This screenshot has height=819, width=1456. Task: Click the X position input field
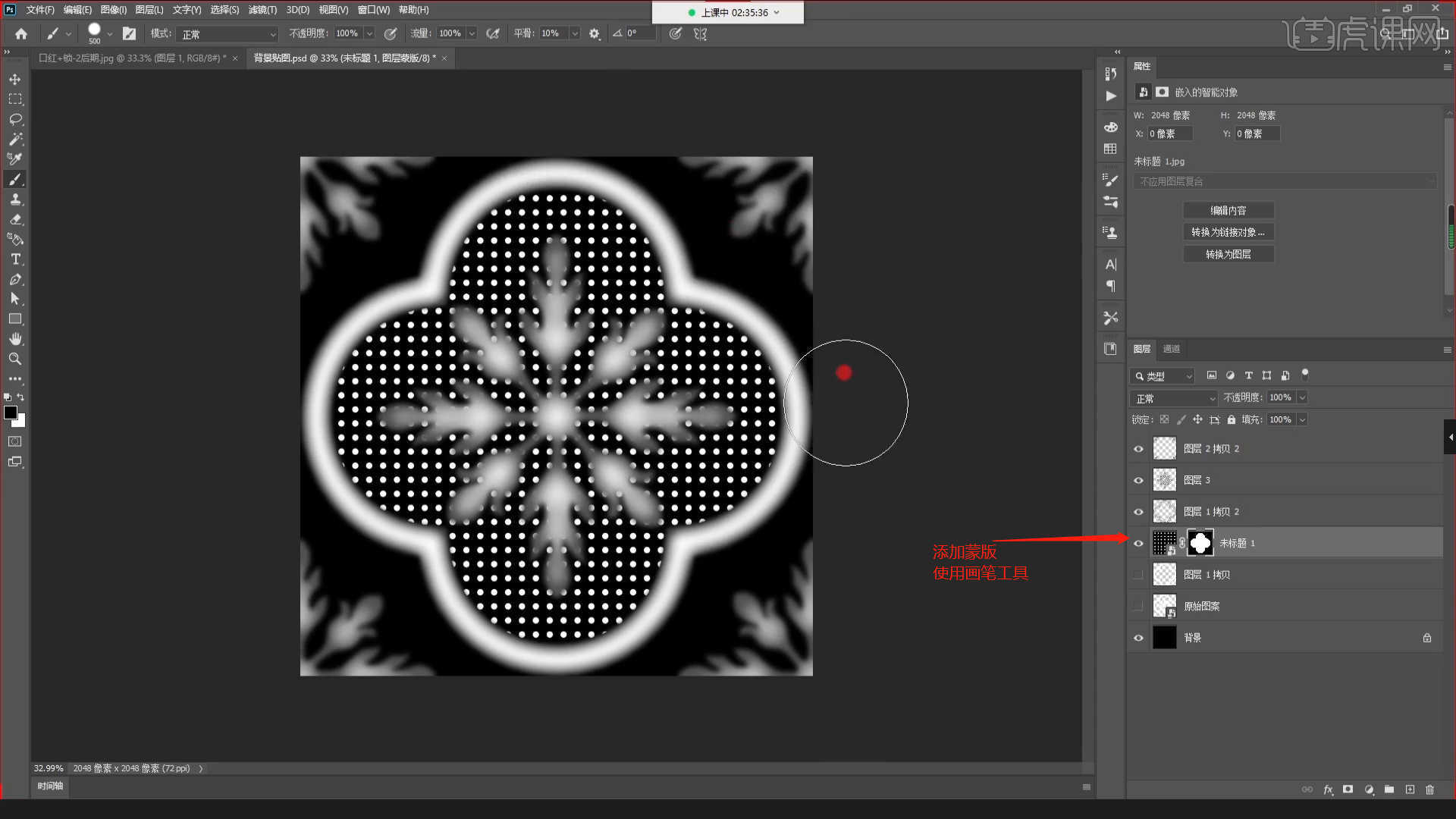pyautogui.click(x=1169, y=133)
